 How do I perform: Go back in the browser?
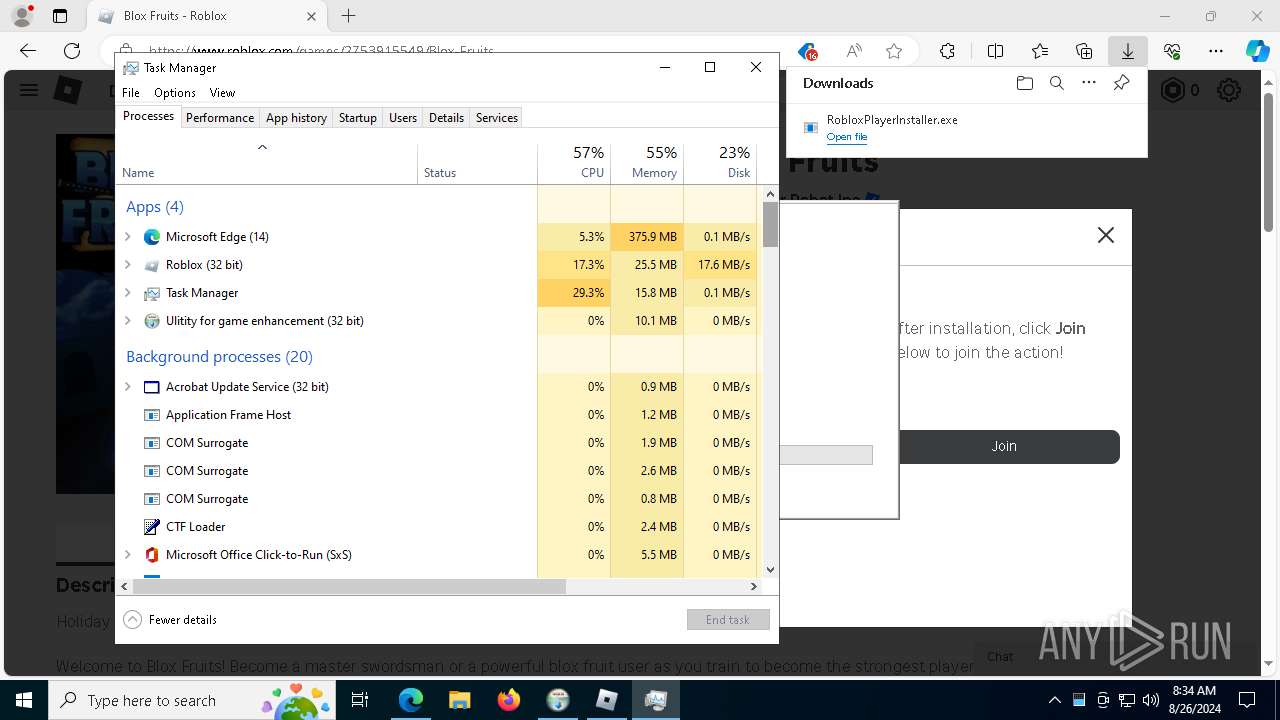click(x=28, y=51)
